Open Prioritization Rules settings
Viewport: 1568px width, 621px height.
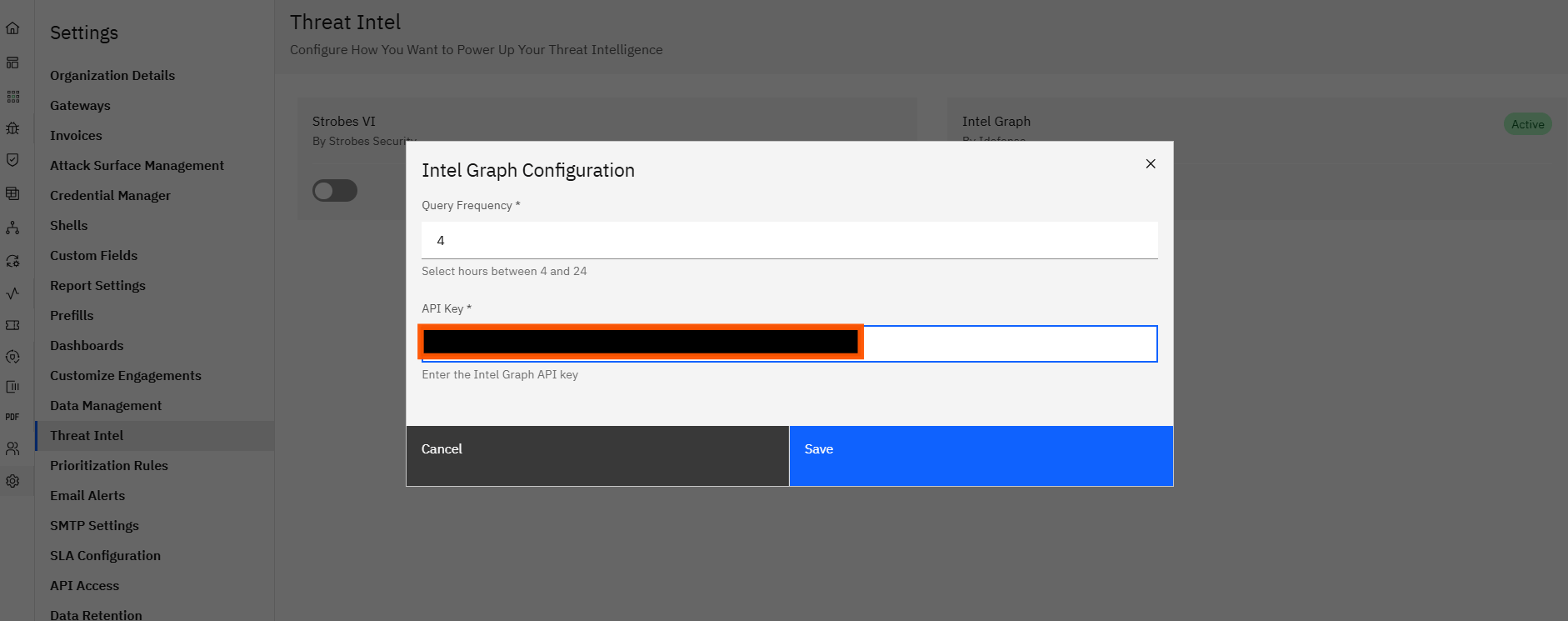[x=109, y=465]
